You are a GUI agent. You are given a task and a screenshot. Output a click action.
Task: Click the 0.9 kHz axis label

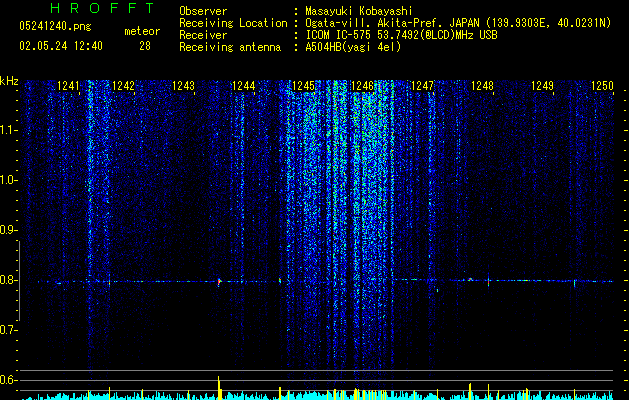point(8,230)
